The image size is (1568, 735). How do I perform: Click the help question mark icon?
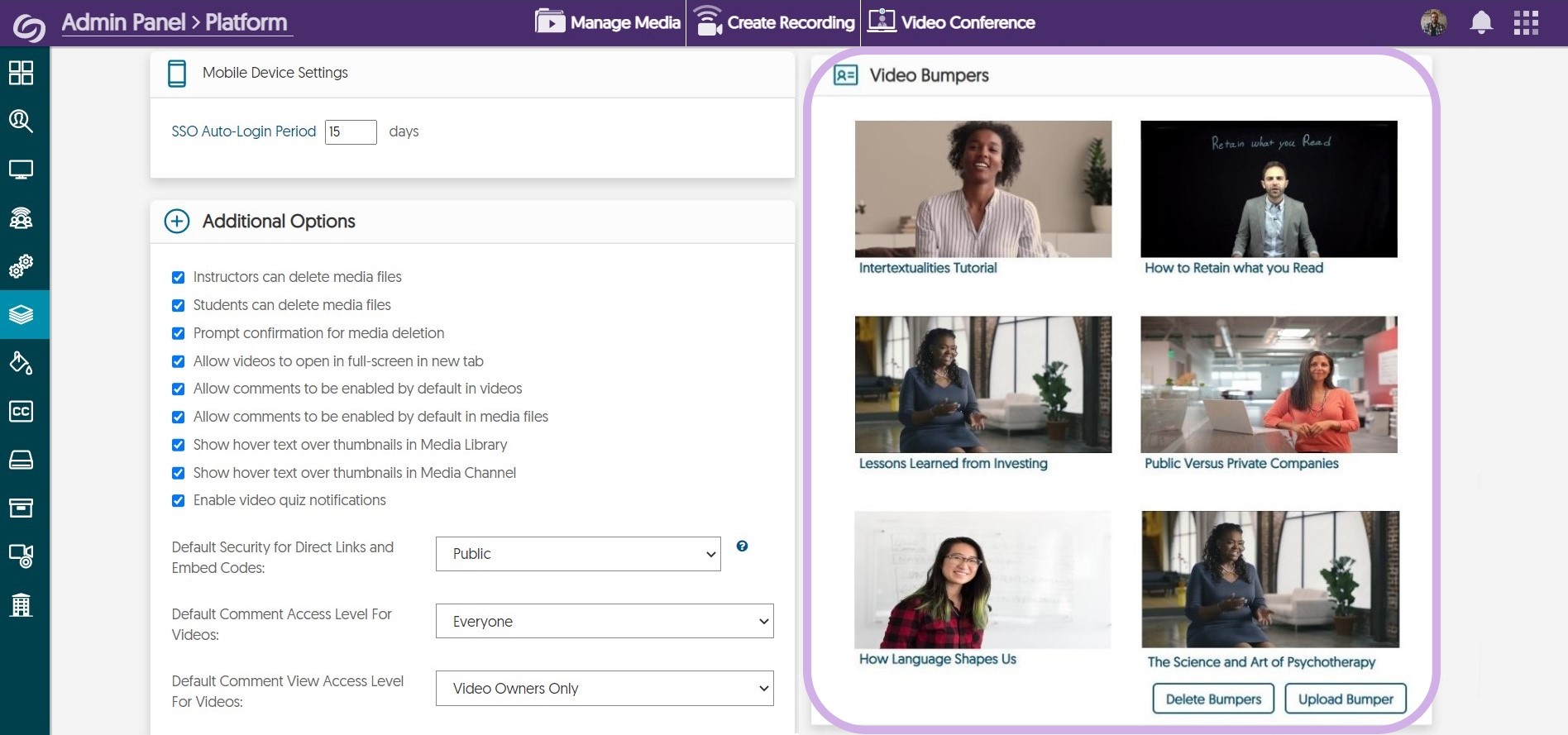(x=742, y=546)
